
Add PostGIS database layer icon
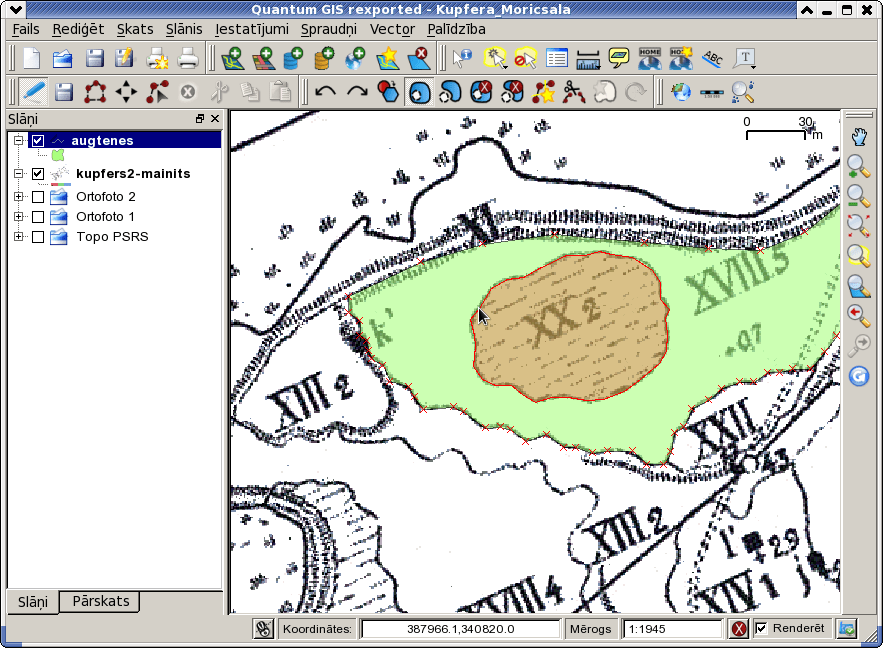coord(293,59)
